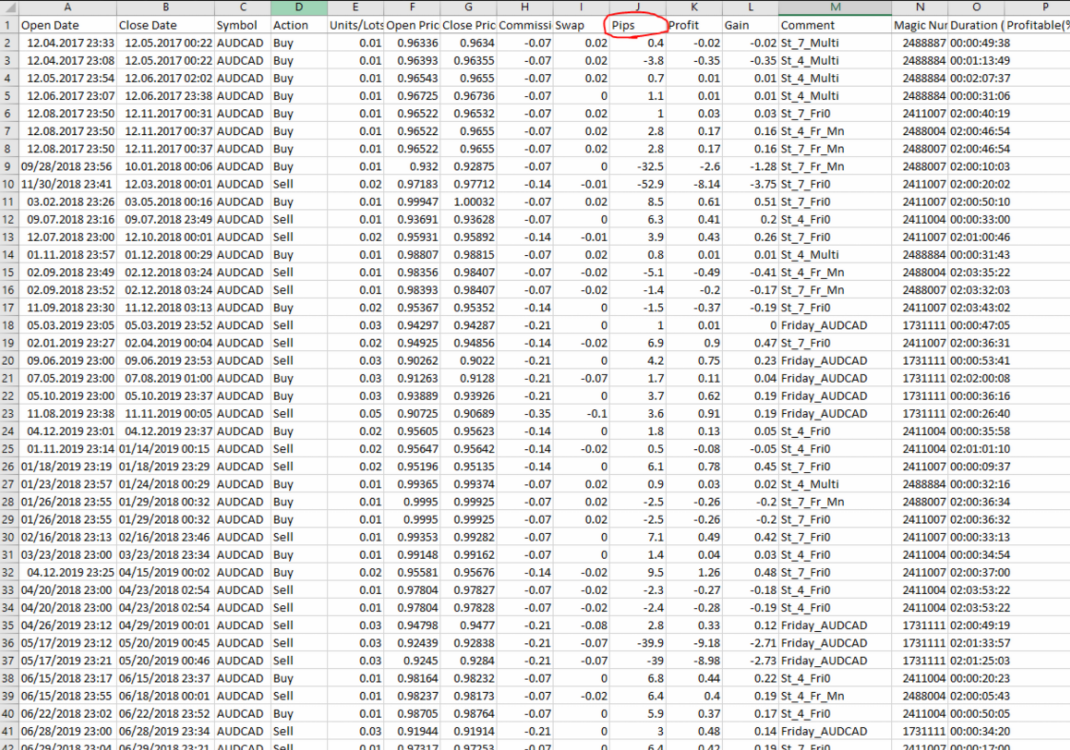Screen dimensions: 1070x750
Task: Click pips value '-32.5'
Action: (x=649, y=167)
